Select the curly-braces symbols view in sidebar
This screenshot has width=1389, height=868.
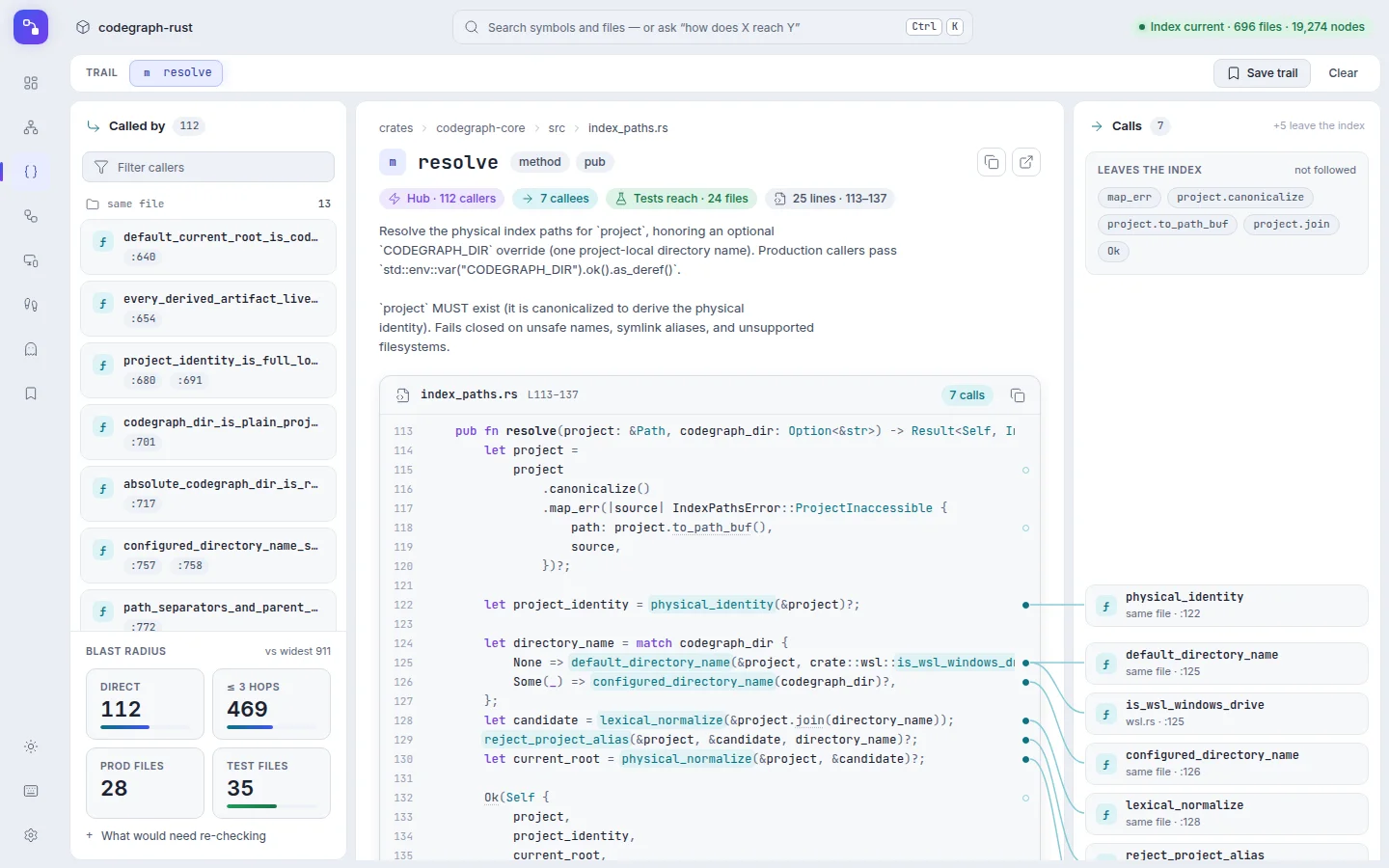click(x=31, y=172)
